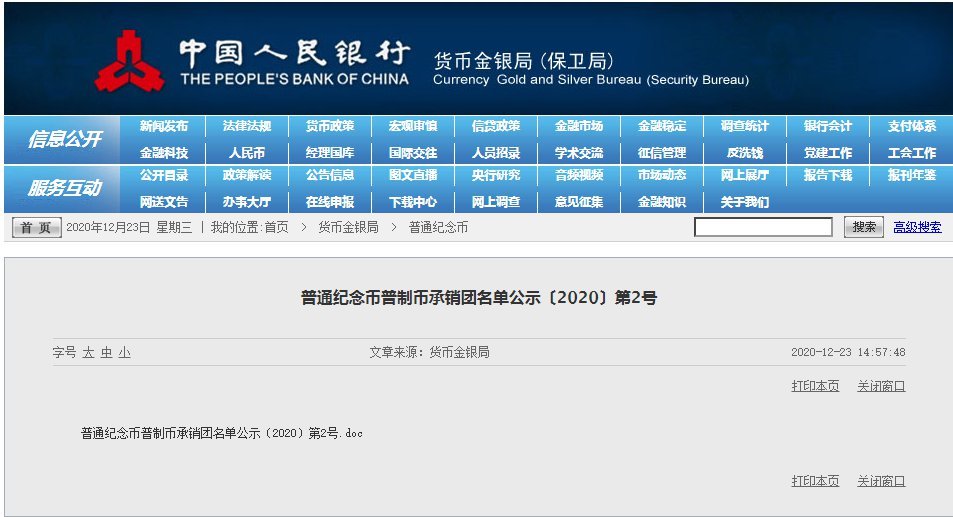Go to 货币政策 page
This screenshot has height=517, width=953.
click(330, 126)
